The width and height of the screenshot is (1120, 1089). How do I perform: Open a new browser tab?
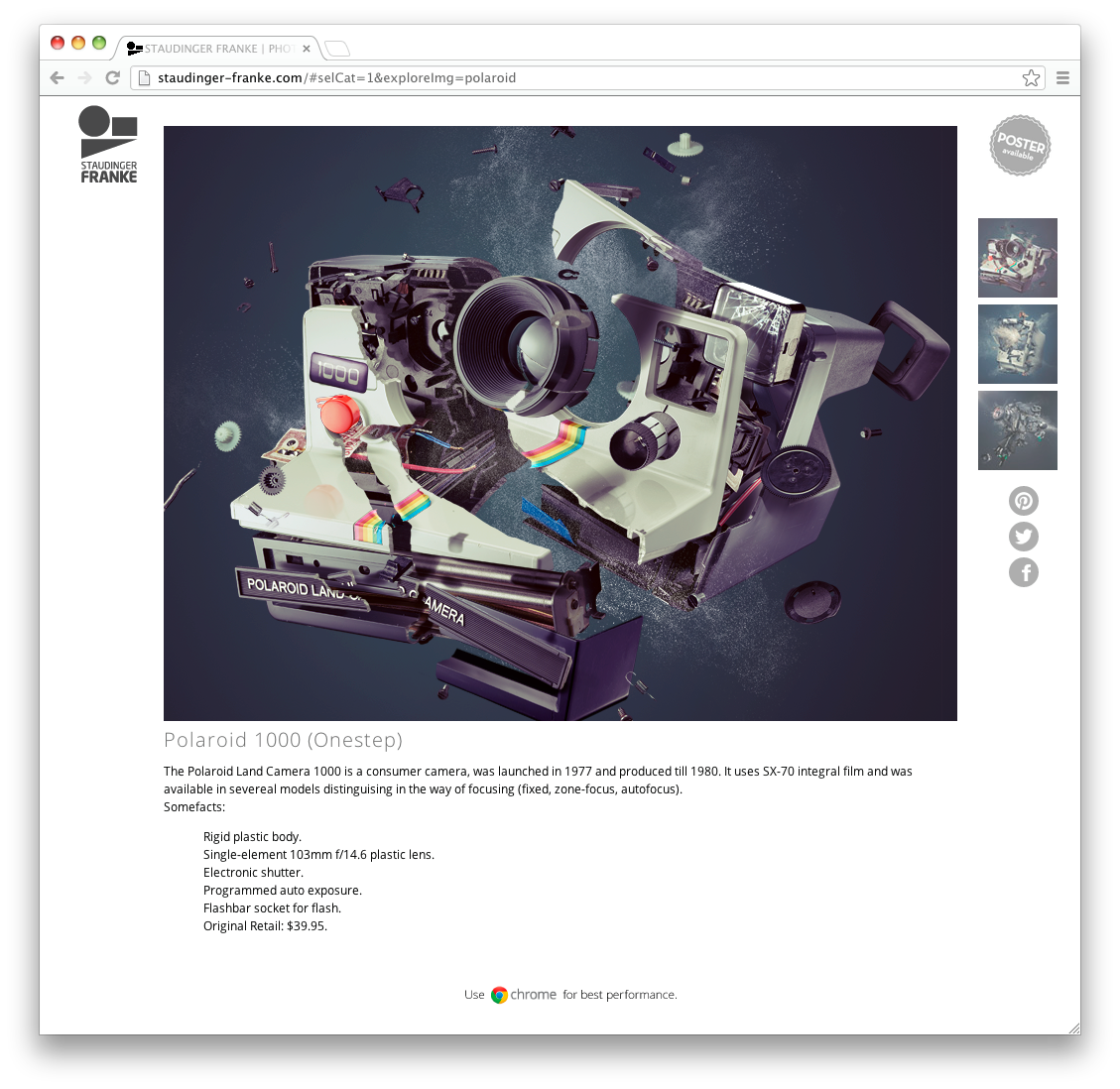pyautogui.click(x=337, y=49)
